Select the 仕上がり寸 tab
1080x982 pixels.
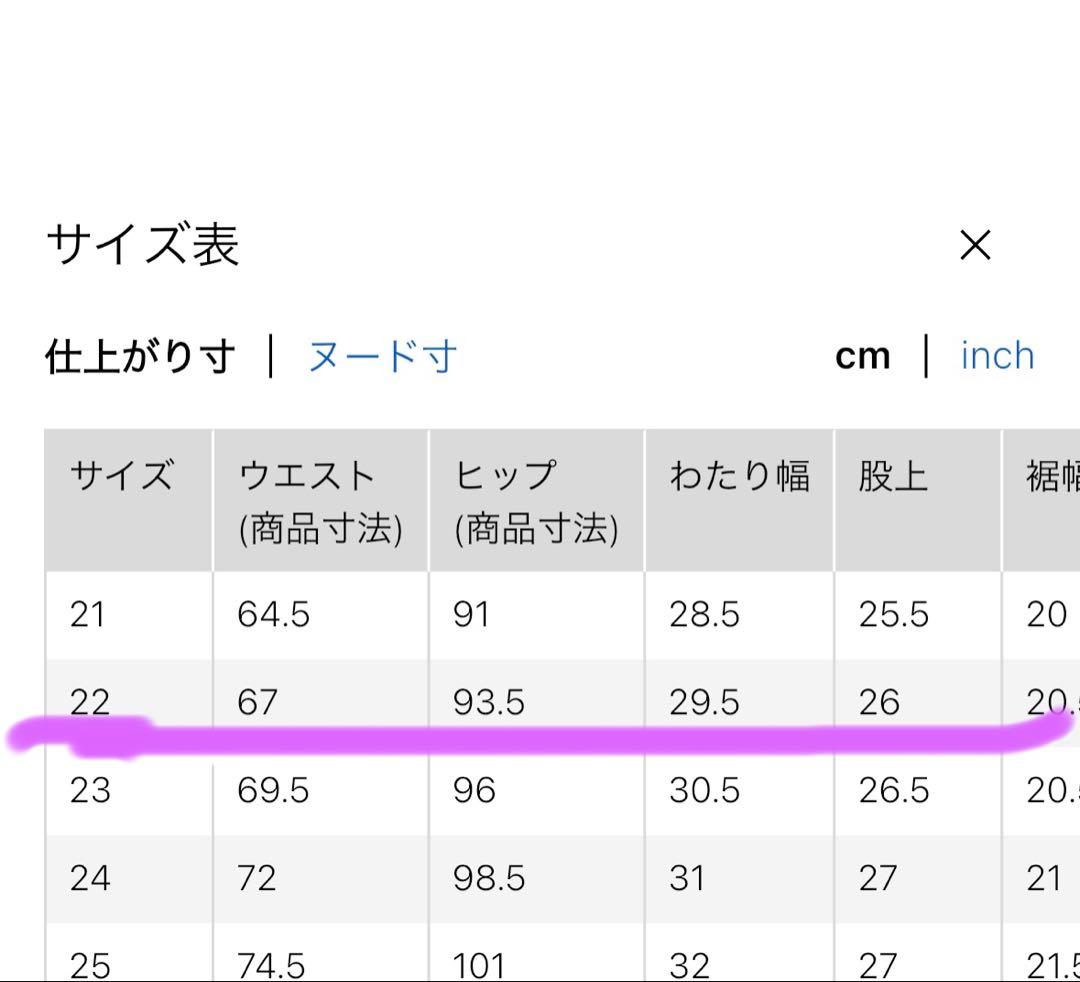click(x=141, y=357)
